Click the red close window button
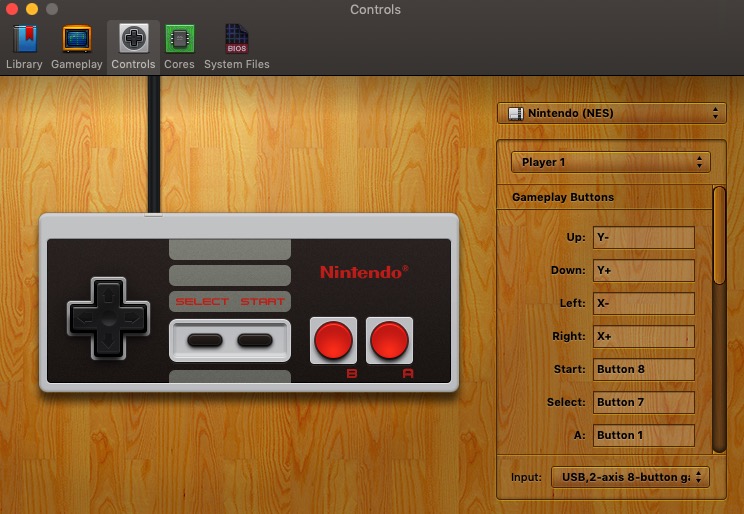This screenshot has height=514, width=744. click(12, 9)
